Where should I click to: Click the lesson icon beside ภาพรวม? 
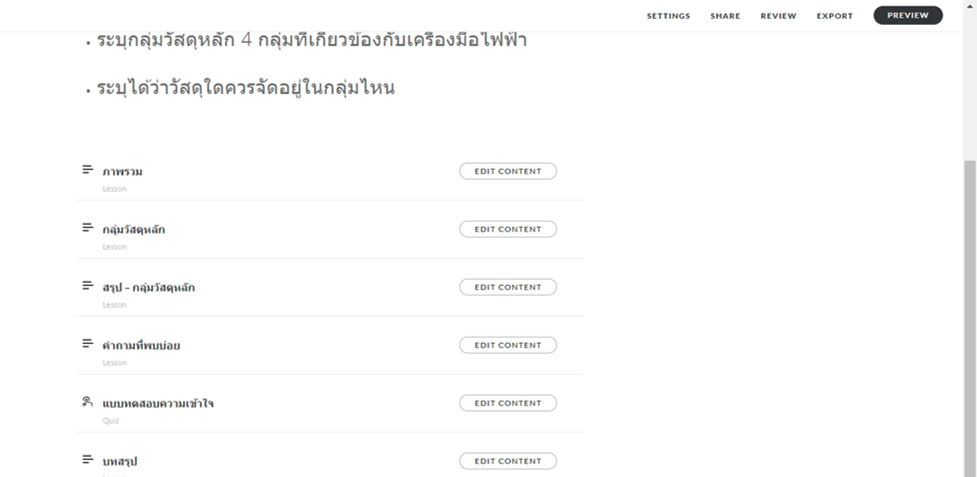click(87, 169)
